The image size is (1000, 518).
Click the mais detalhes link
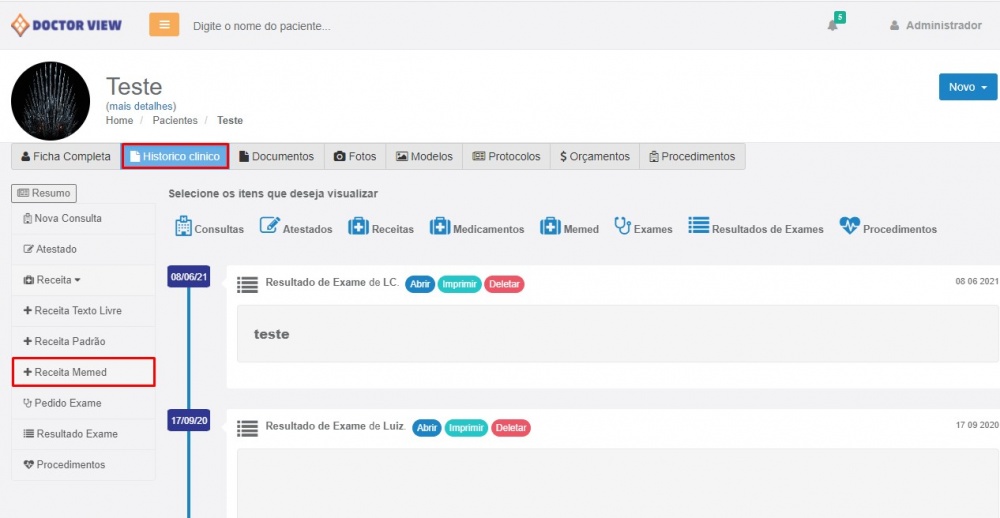141,106
